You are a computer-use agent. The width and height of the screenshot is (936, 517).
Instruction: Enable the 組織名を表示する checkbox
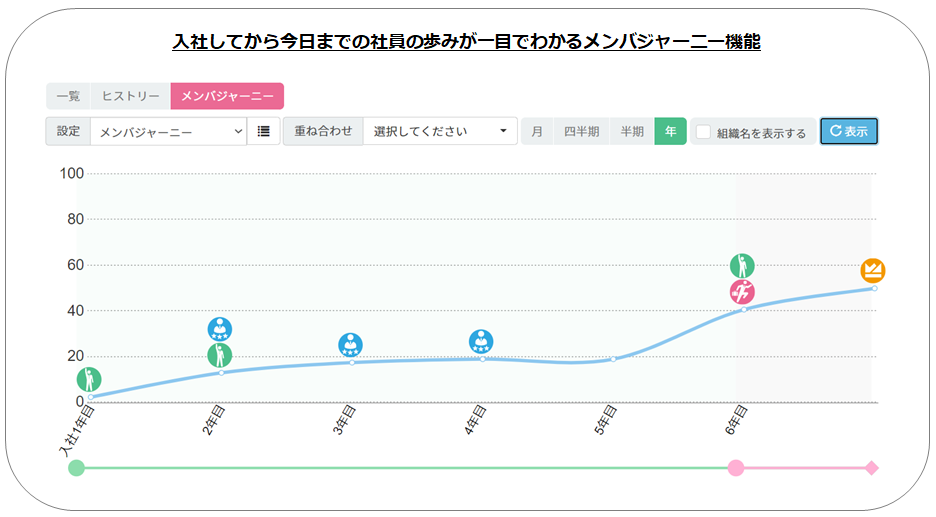(x=704, y=132)
